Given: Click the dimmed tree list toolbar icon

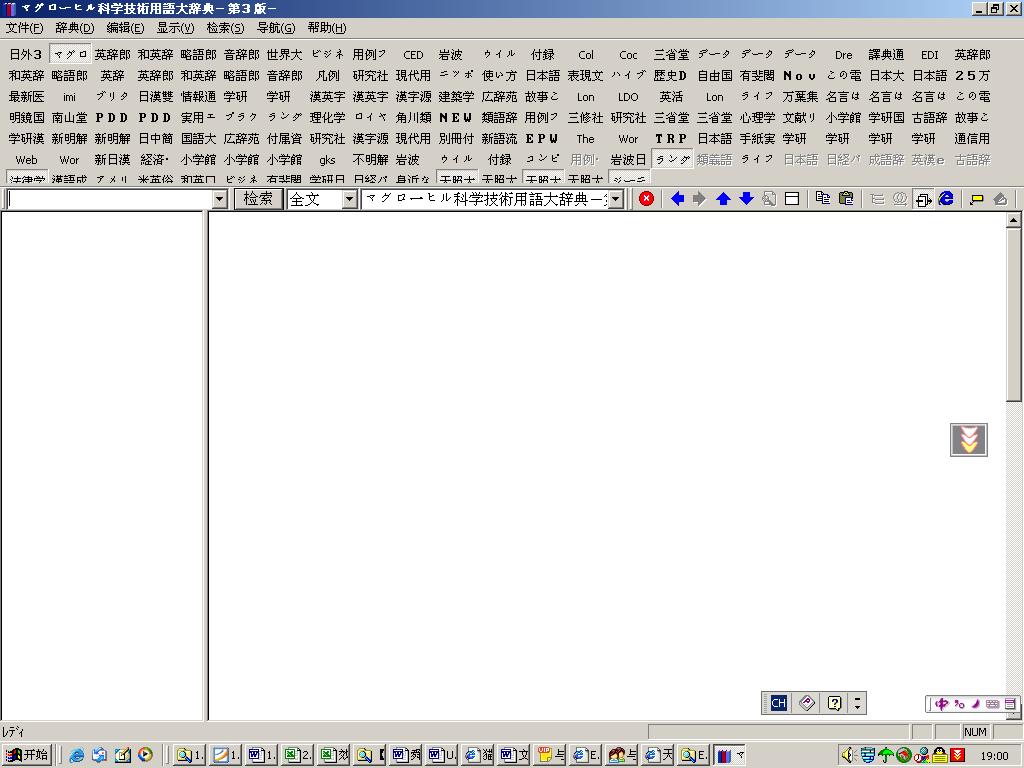Looking at the screenshot, I should click(x=877, y=199).
